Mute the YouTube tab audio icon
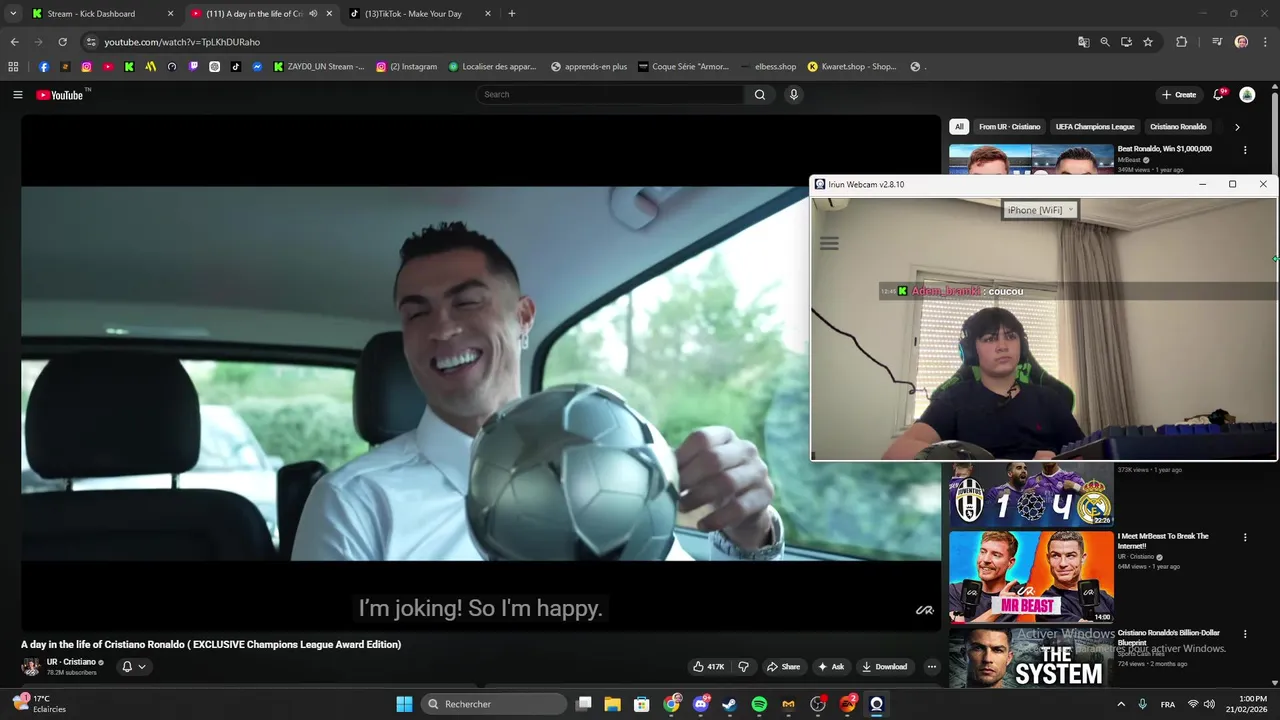 [x=313, y=14]
